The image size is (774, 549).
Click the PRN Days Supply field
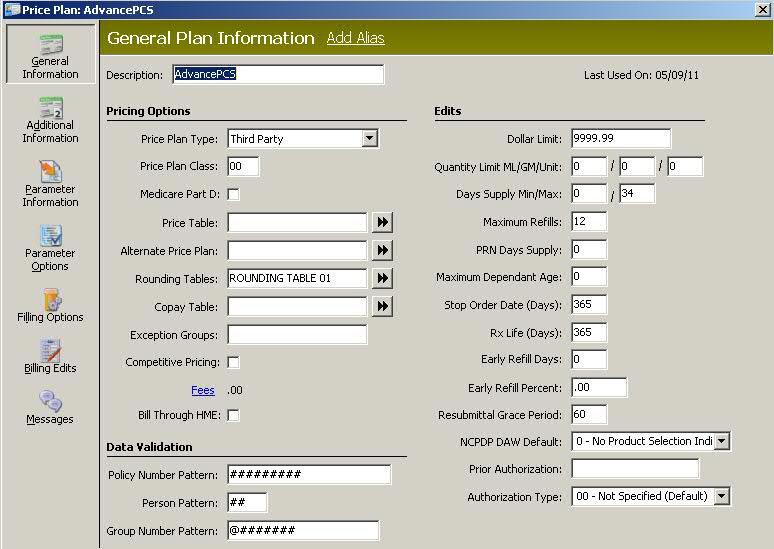coord(589,249)
